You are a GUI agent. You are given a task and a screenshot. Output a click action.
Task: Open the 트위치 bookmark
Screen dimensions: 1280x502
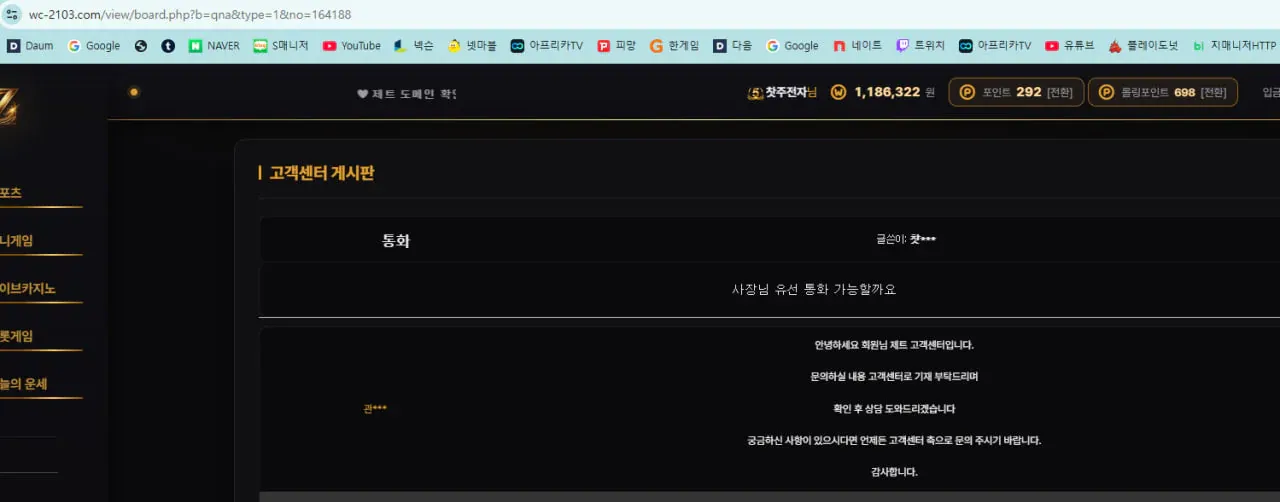[919, 46]
